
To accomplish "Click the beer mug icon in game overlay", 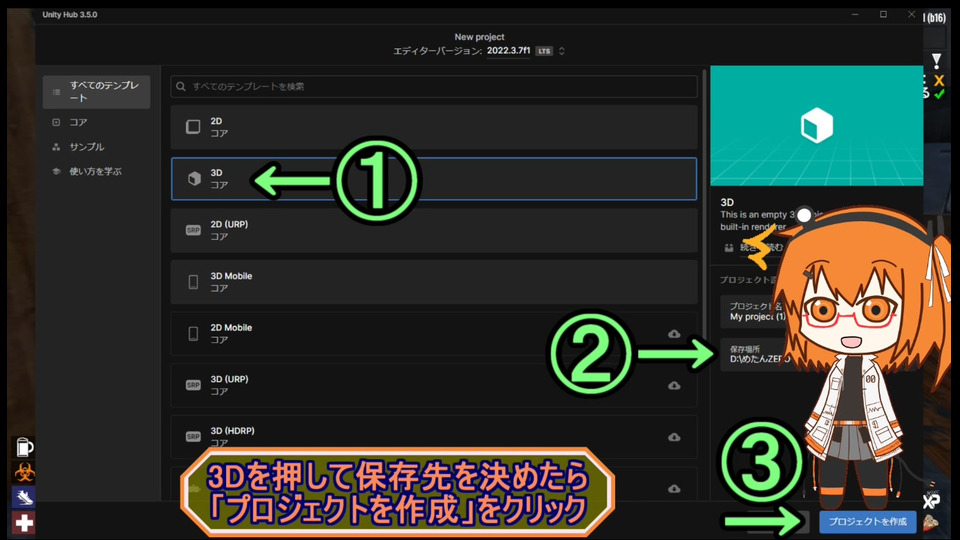I will (x=24, y=448).
